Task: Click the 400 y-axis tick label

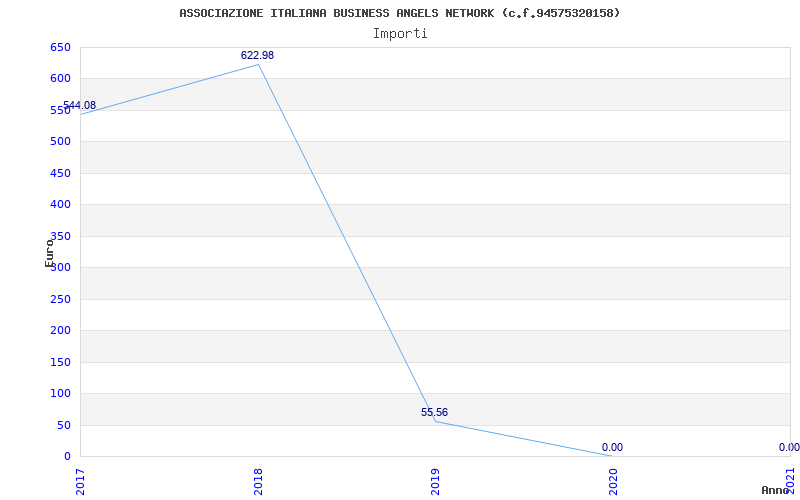Action: [x=60, y=205]
